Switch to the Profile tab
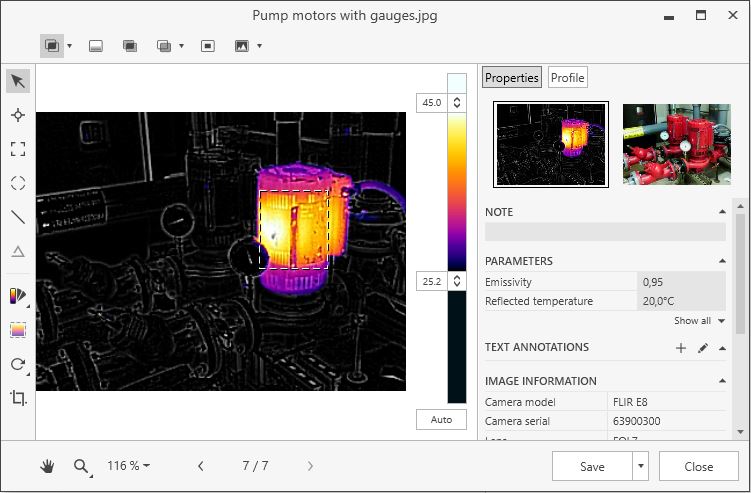The width and height of the screenshot is (751, 493). pos(567,78)
